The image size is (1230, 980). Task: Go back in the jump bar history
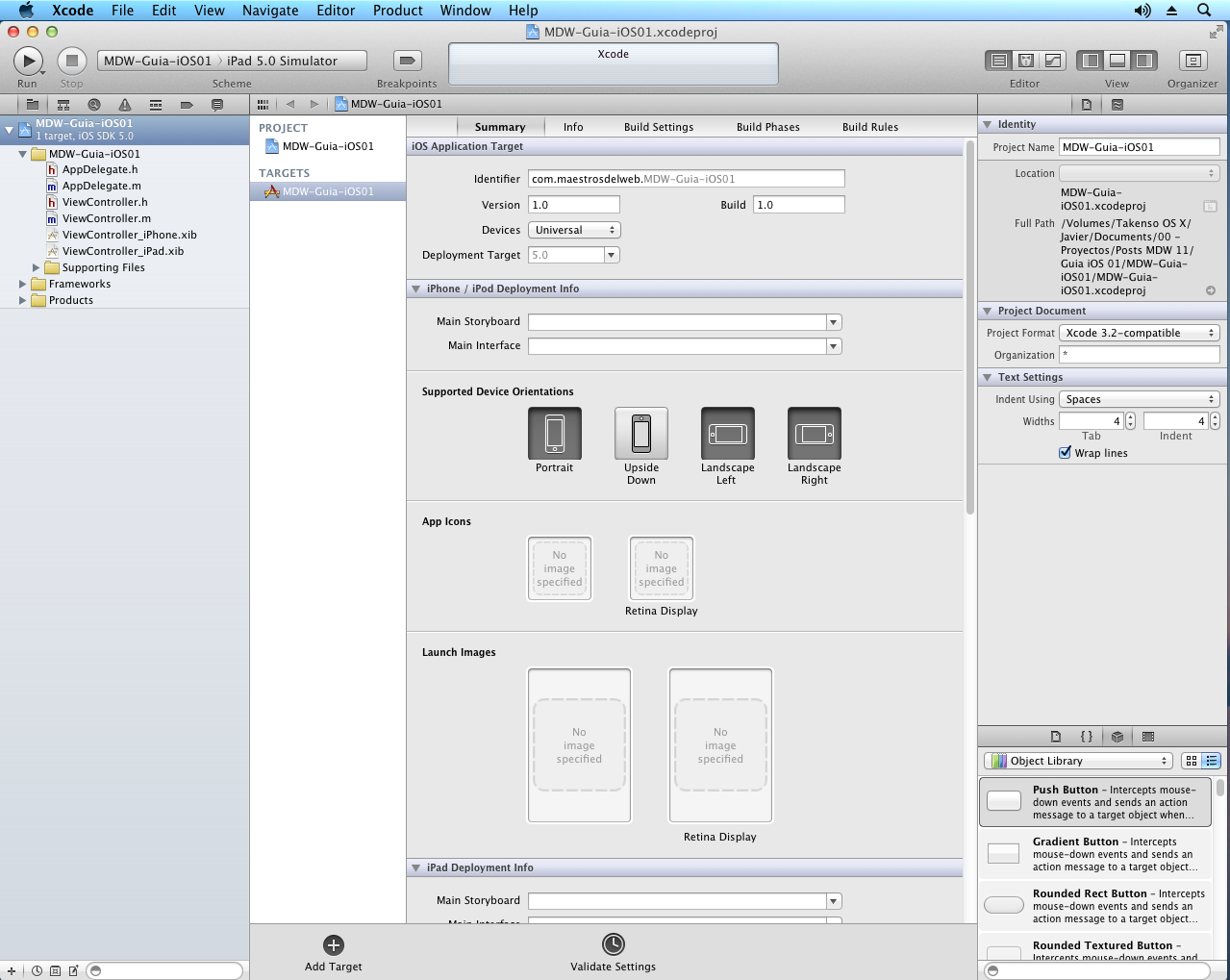pyautogui.click(x=290, y=104)
